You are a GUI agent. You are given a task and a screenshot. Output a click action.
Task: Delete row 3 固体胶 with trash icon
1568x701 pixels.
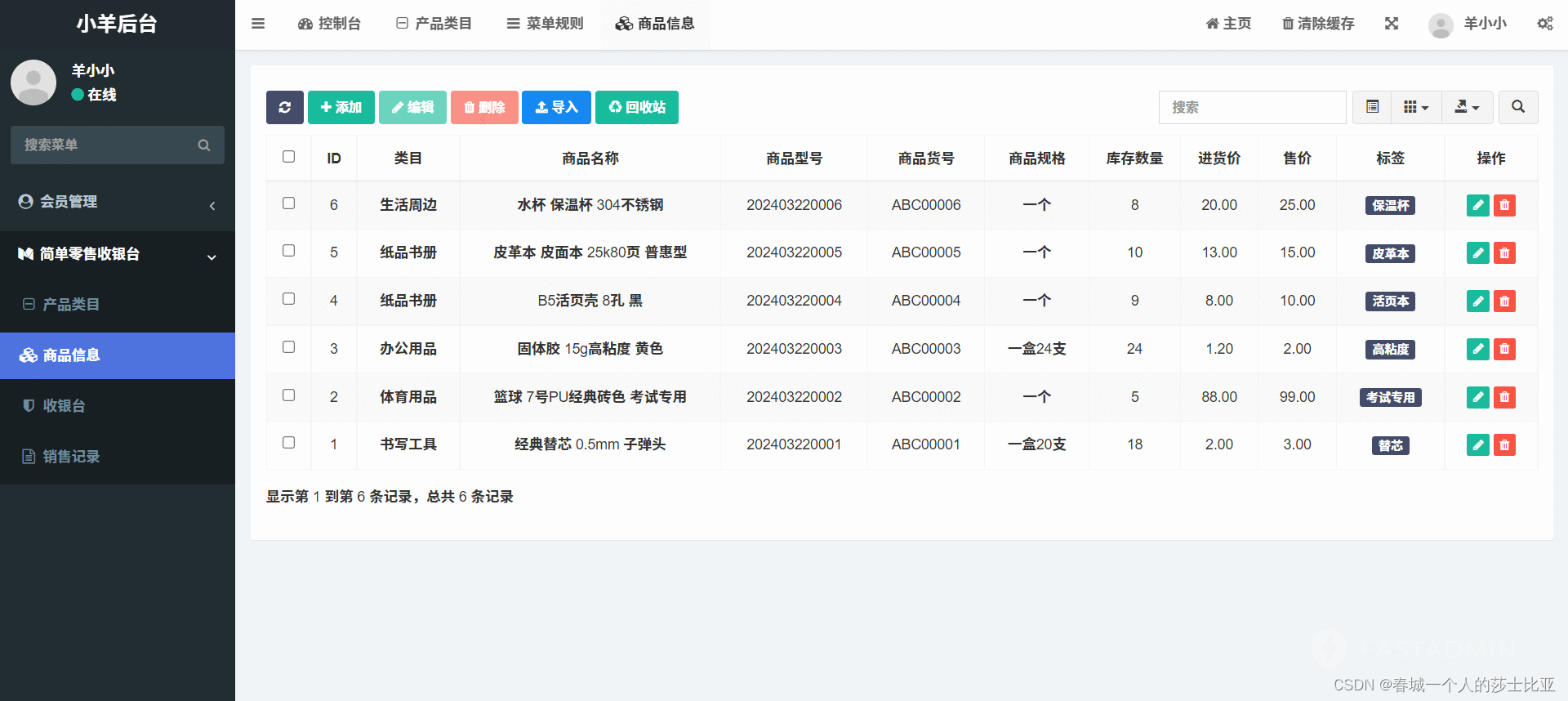(1504, 349)
